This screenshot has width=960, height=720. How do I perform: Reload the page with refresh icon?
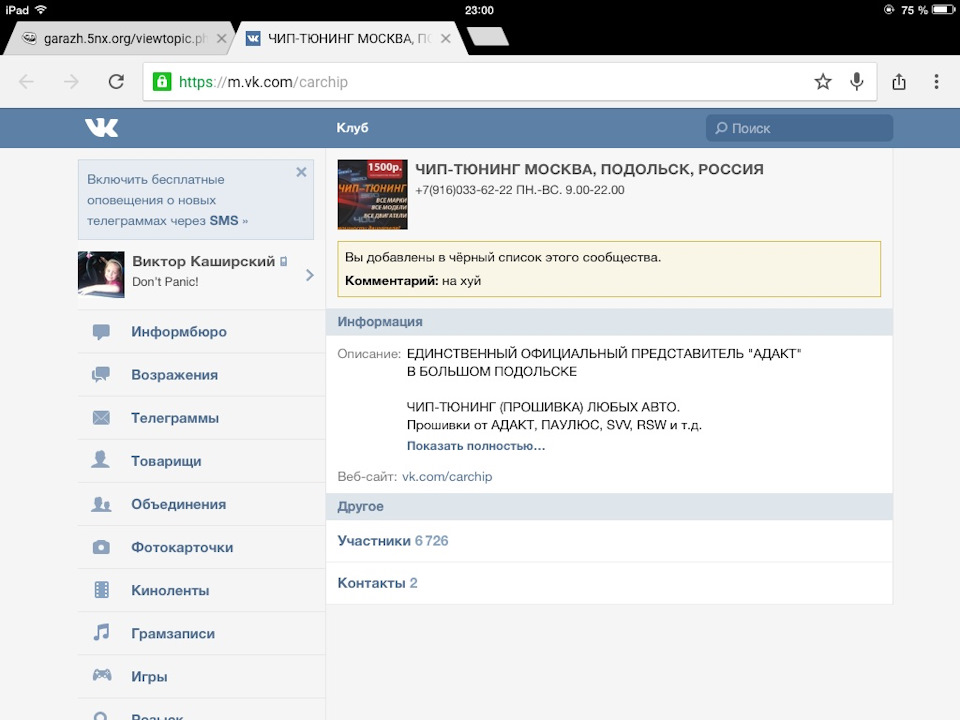click(116, 82)
